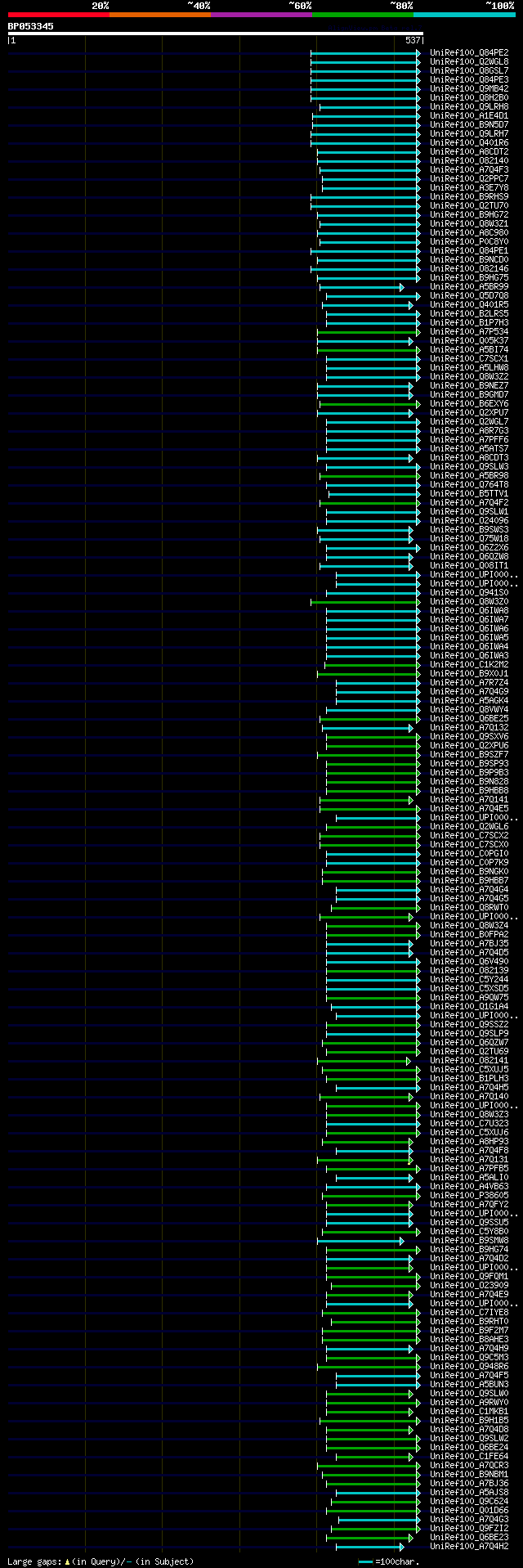Select hit label UniRef100_C5Y8B0
The width and height of the screenshot is (523, 1568).
coord(469,1231)
